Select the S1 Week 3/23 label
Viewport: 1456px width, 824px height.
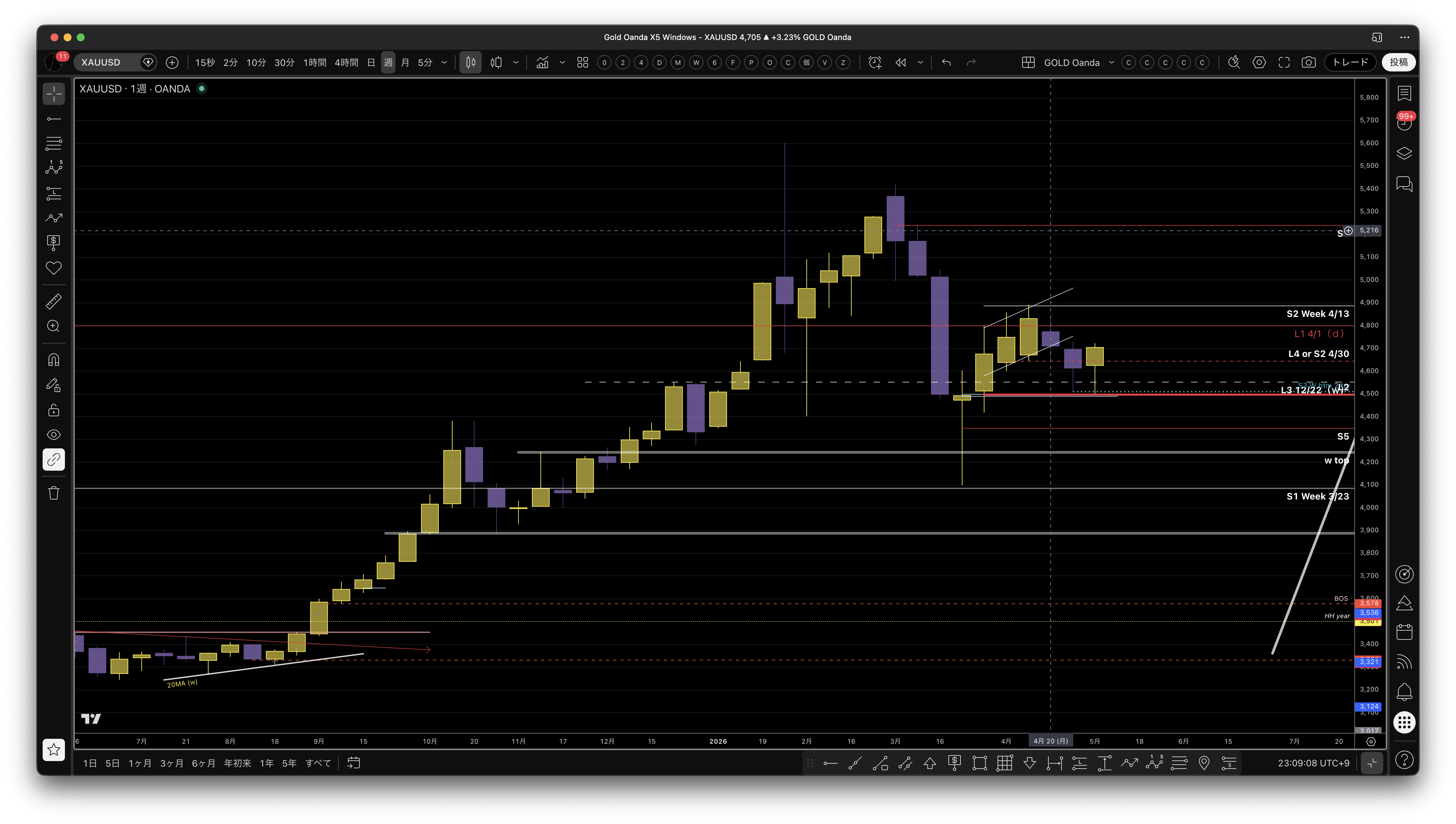[1317, 496]
